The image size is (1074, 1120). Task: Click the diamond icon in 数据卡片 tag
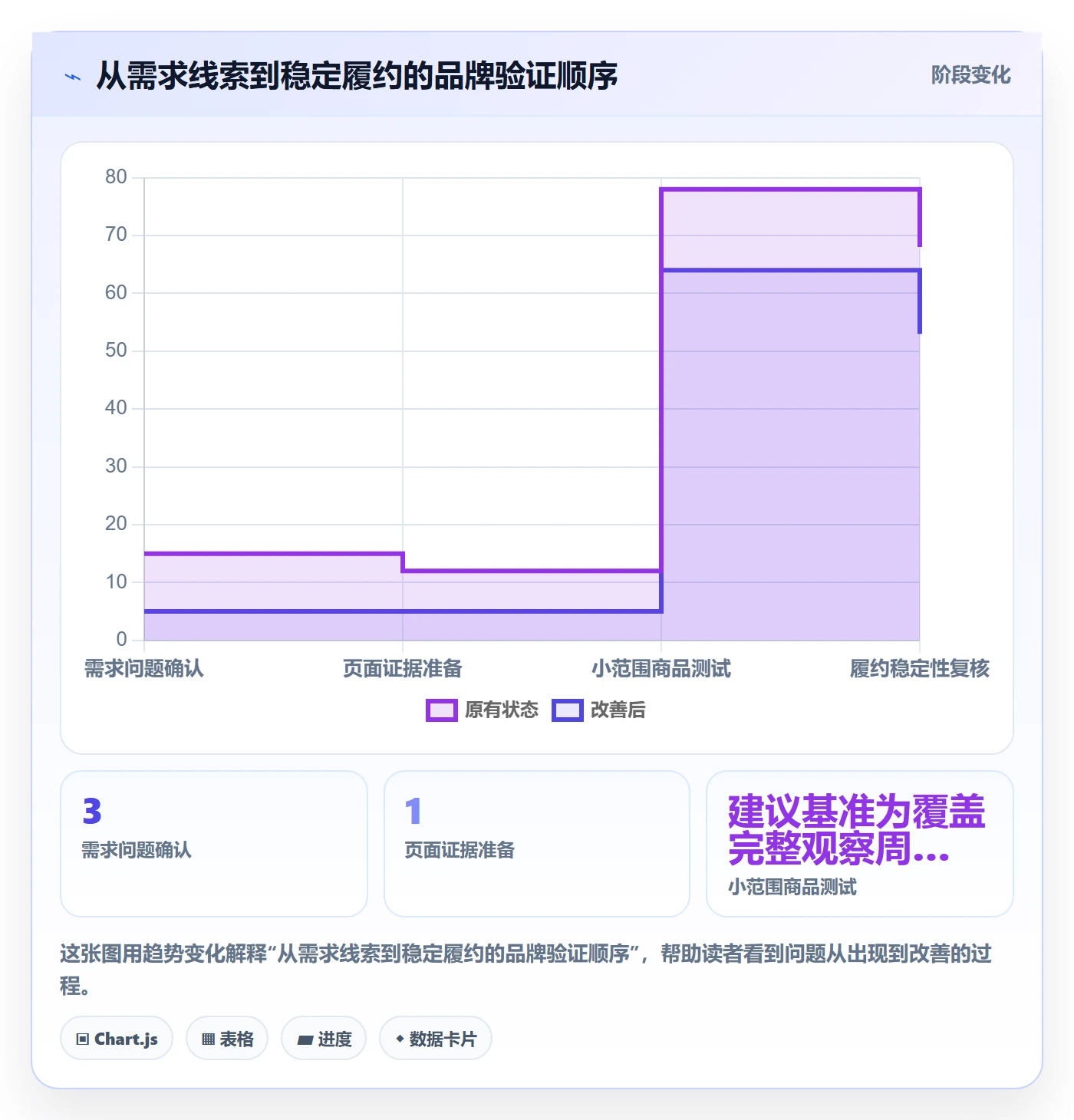(400, 1039)
